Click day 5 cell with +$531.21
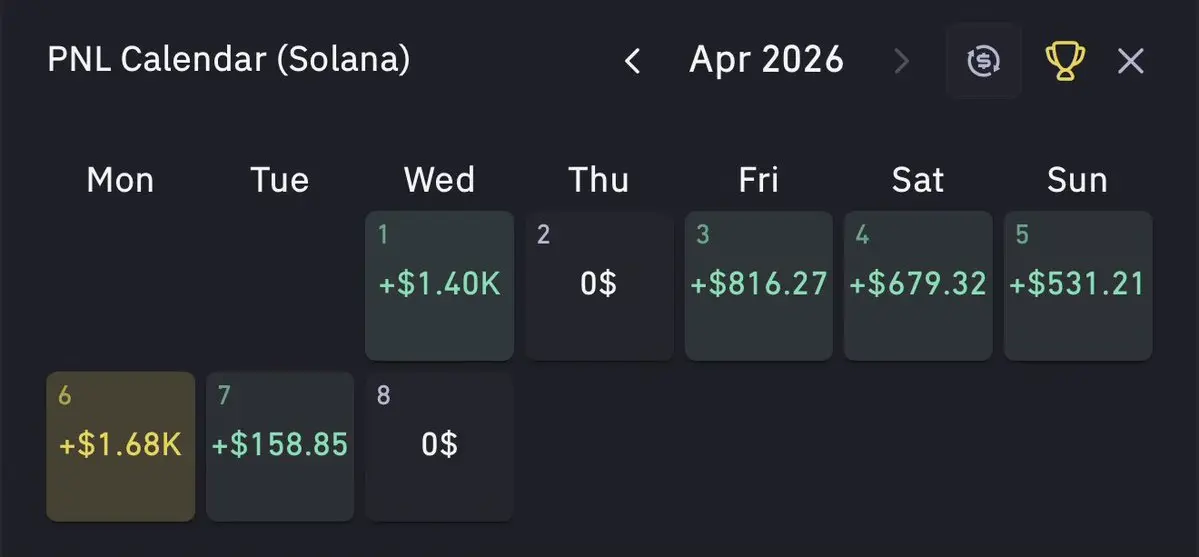 [x=1077, y=285]
